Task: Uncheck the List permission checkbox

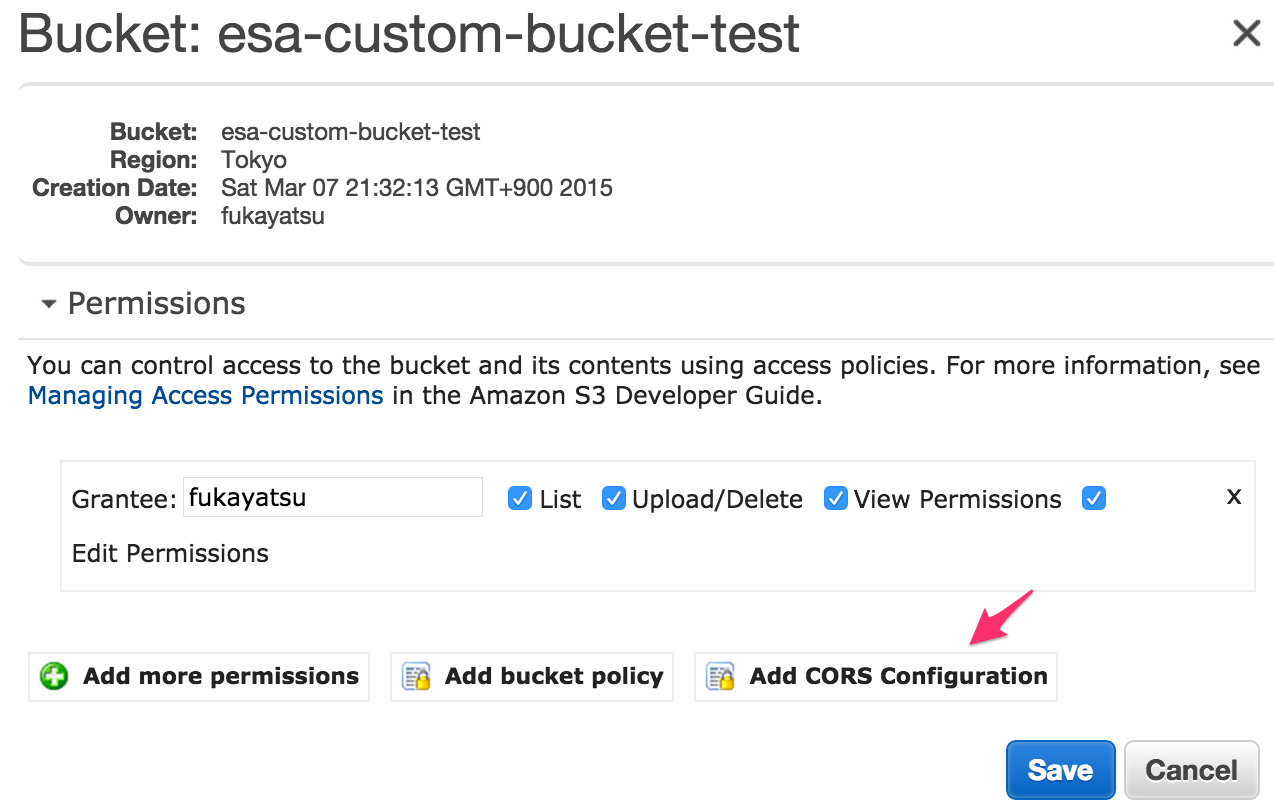Action: 520,498
